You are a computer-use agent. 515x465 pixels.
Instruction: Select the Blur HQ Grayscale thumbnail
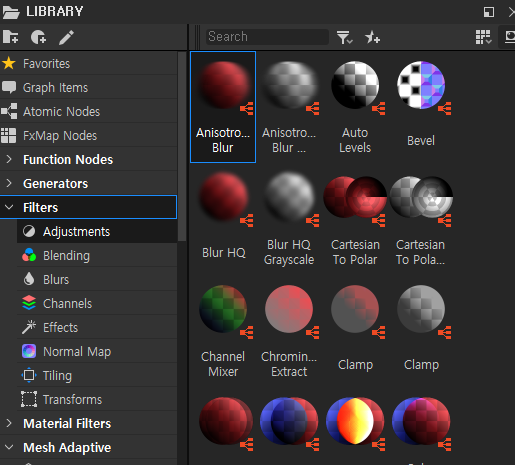(289, 197)
